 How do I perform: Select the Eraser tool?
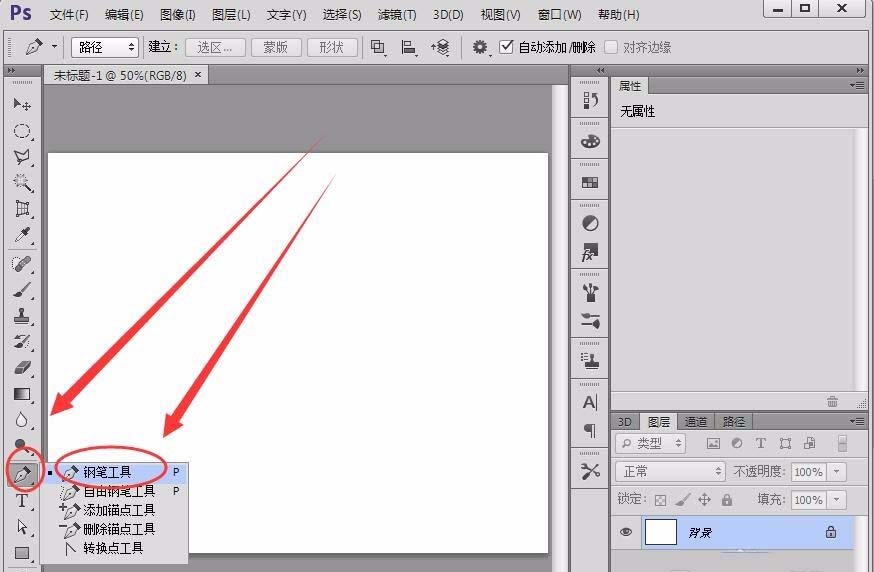(x=22, y=368)
